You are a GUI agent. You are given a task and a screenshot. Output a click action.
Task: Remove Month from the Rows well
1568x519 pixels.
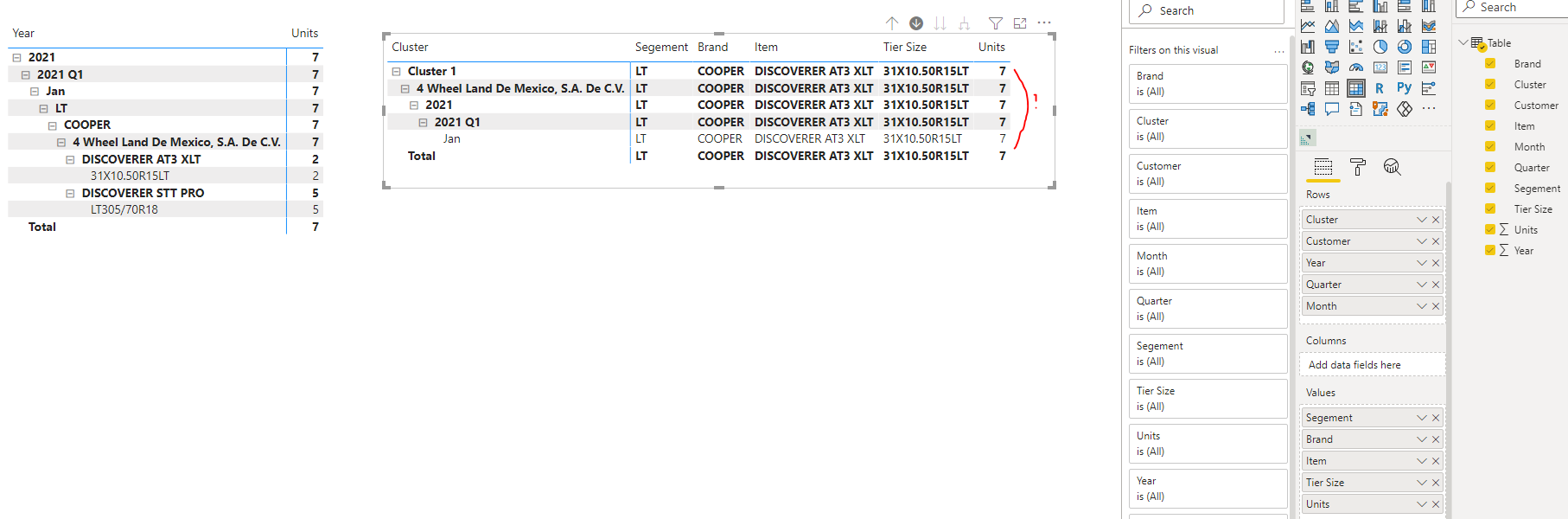[1436, 306]
